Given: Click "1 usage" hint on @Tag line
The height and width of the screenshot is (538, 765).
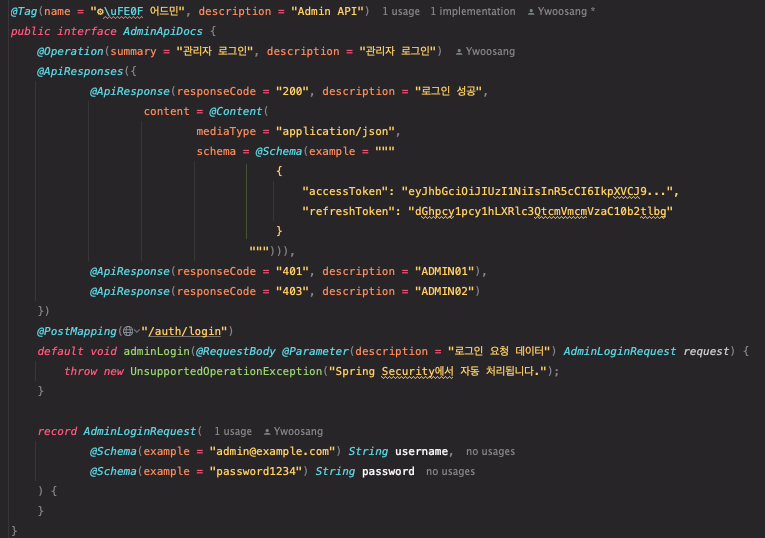Looking at the screenshot, I should point(401,11).
